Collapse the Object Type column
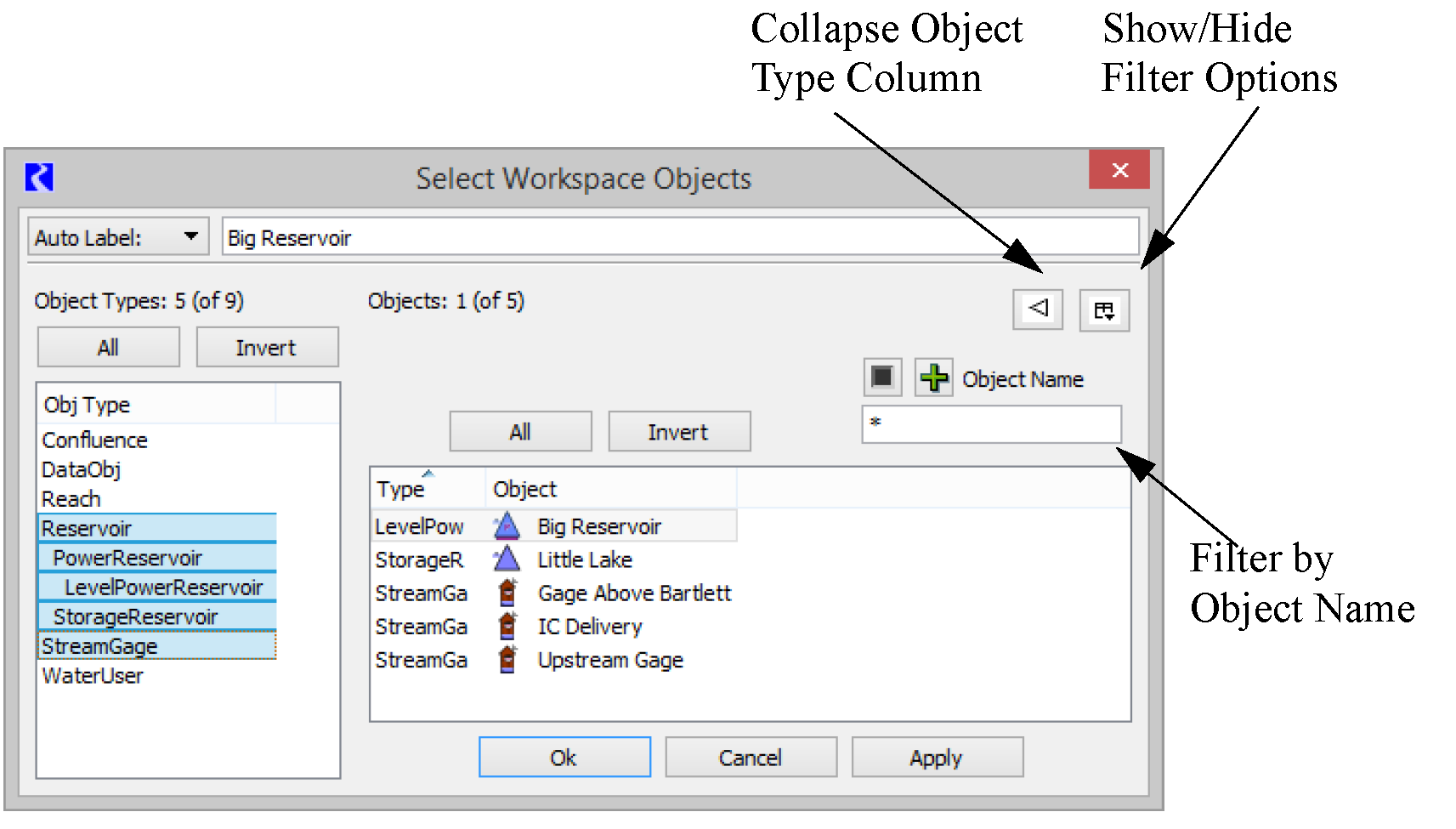Image resolution: width=1456 pixels, height=829 pixels. coord(1037,309)
